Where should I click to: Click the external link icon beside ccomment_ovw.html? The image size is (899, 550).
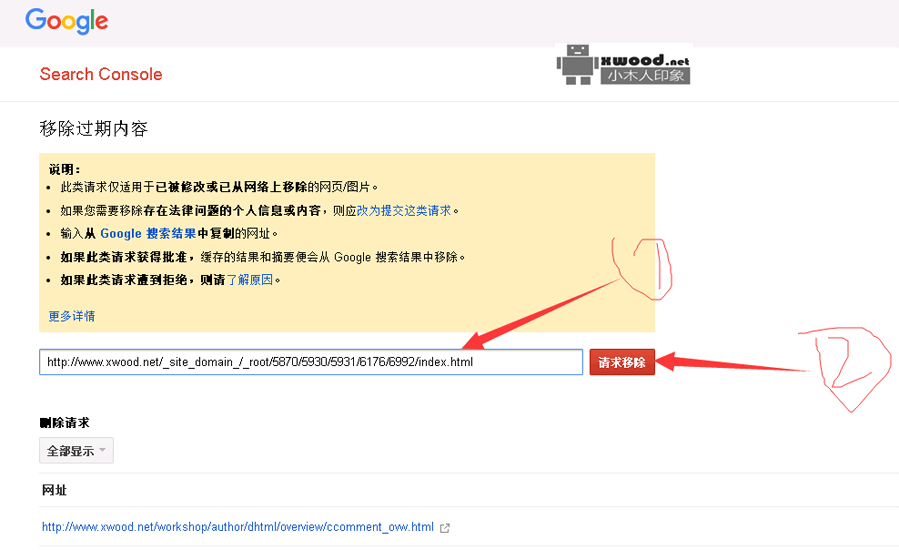tap(445, 528)
